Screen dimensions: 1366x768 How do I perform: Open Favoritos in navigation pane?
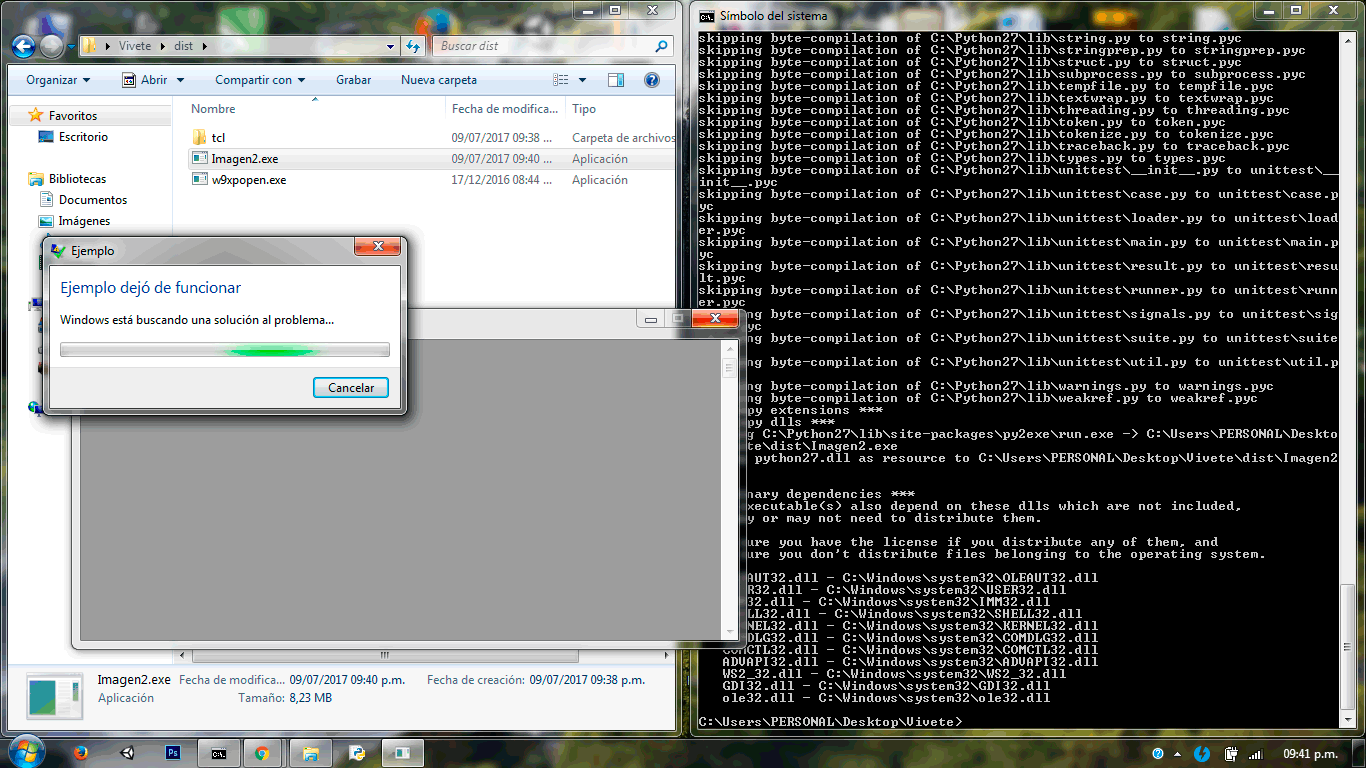point(73,116)
